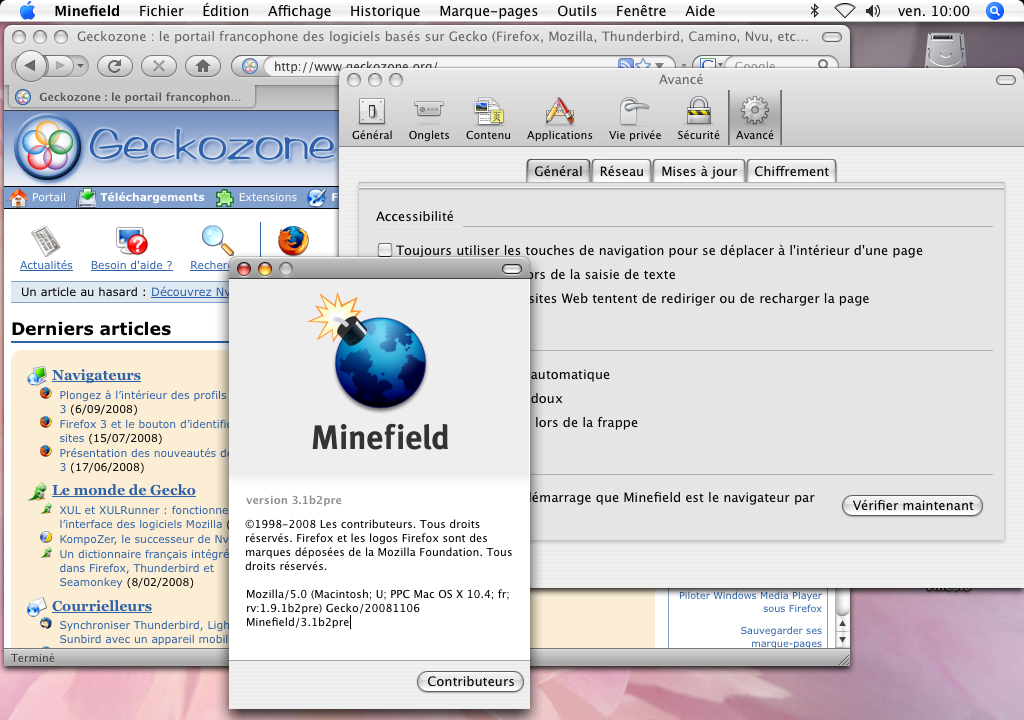Image resolution: width=1024 pixels, height=720 pixels.
Task: Open the Historique menu
Action: [x=385, y=10]
